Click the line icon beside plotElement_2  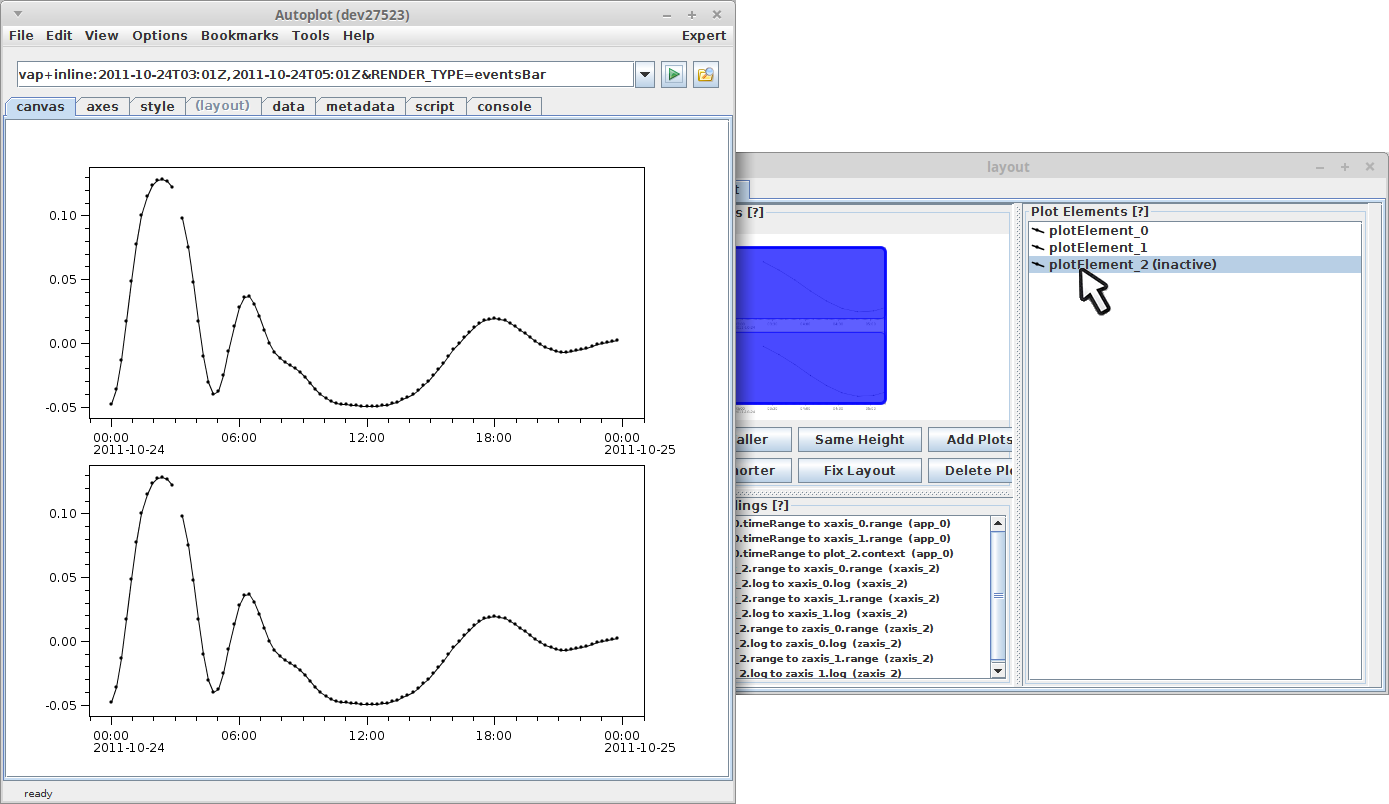[1038, 264]
